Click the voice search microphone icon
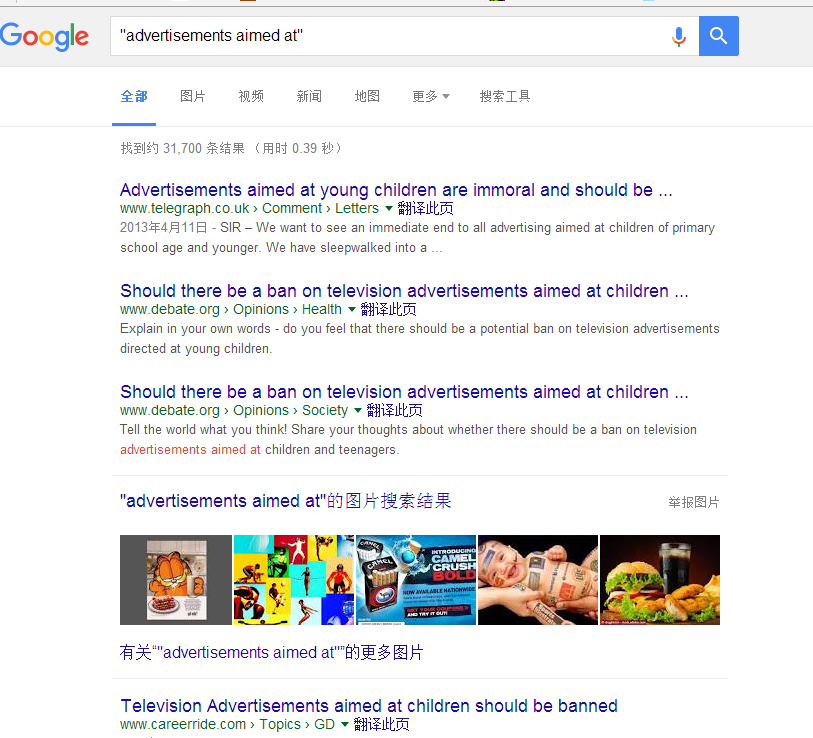 click(679, 36)
